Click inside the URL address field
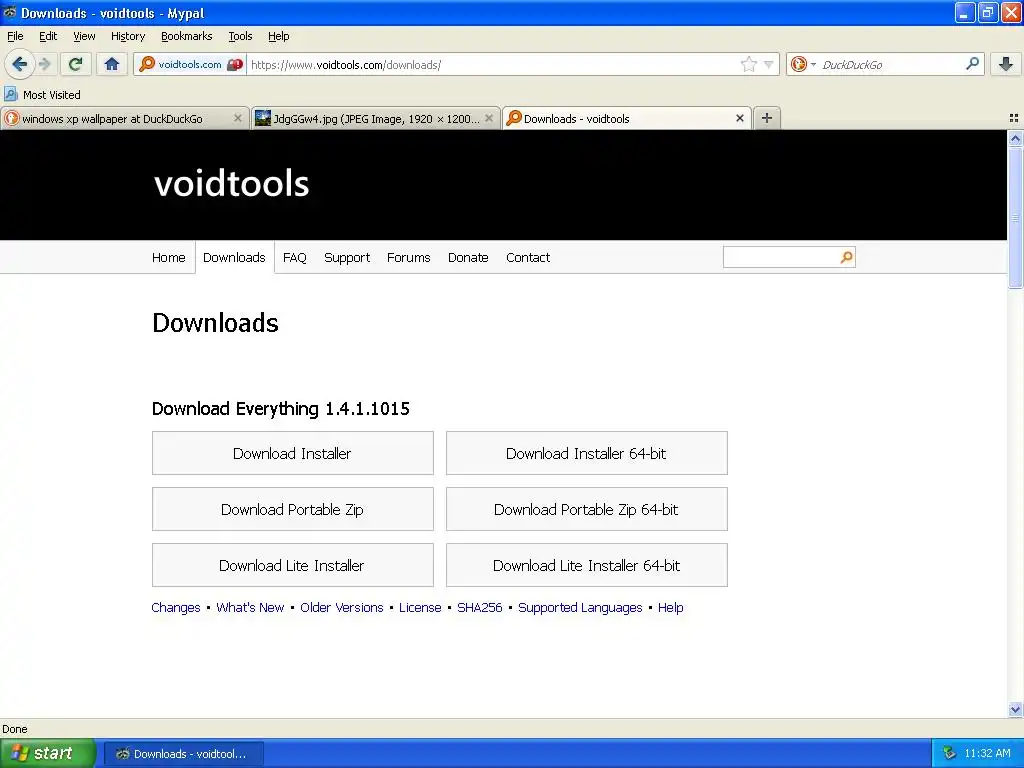 tap(493, 64)
